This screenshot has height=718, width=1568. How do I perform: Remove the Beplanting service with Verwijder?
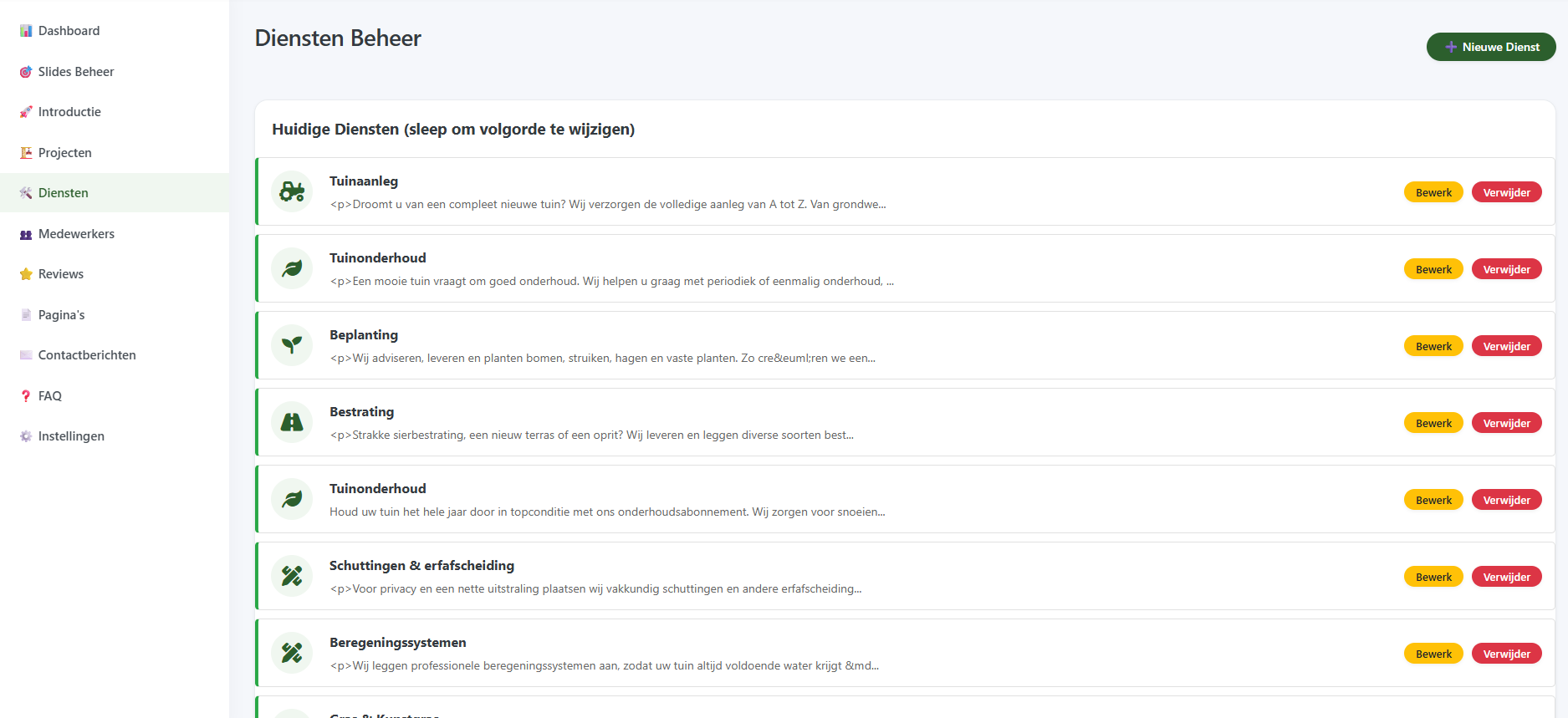tap(1506, 346)
